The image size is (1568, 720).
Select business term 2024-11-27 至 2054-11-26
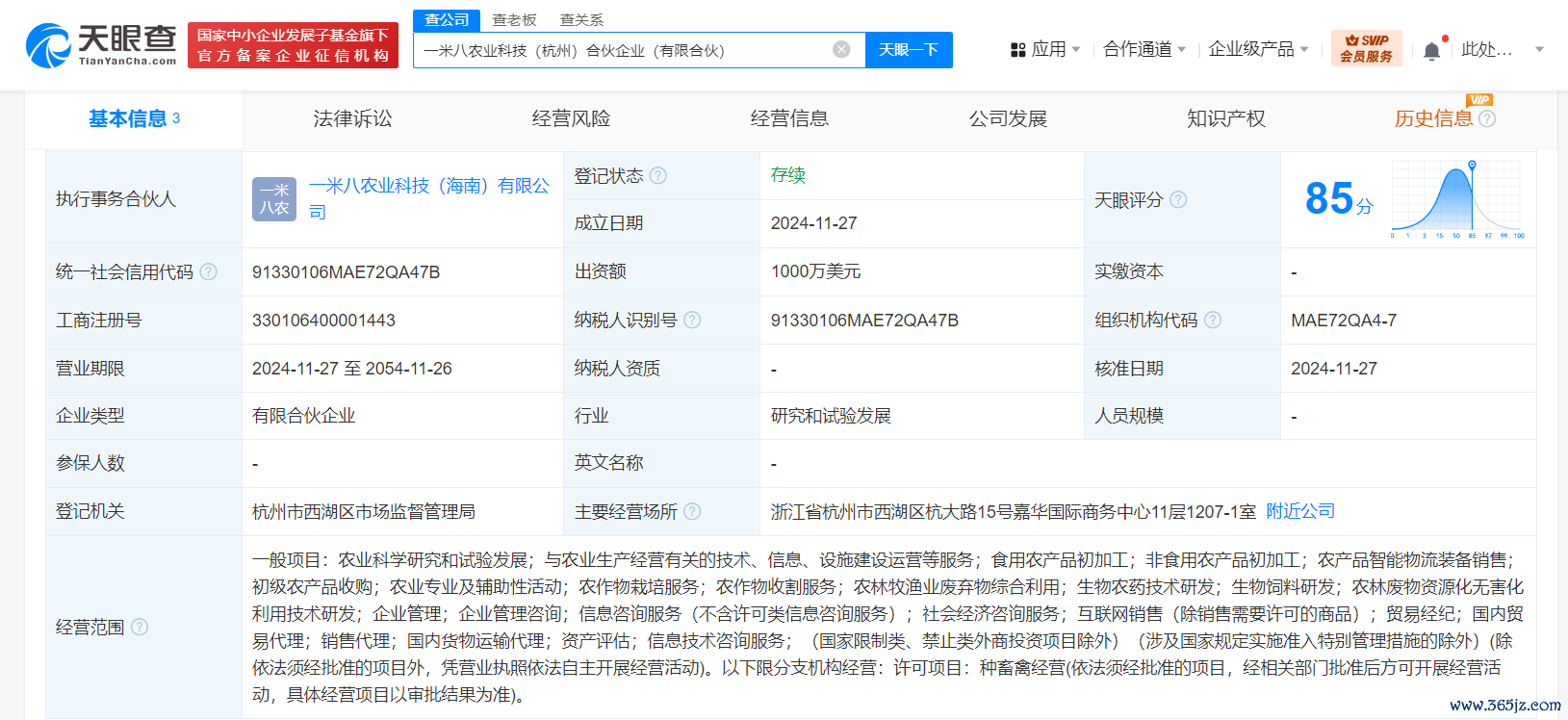pos(351,369)
